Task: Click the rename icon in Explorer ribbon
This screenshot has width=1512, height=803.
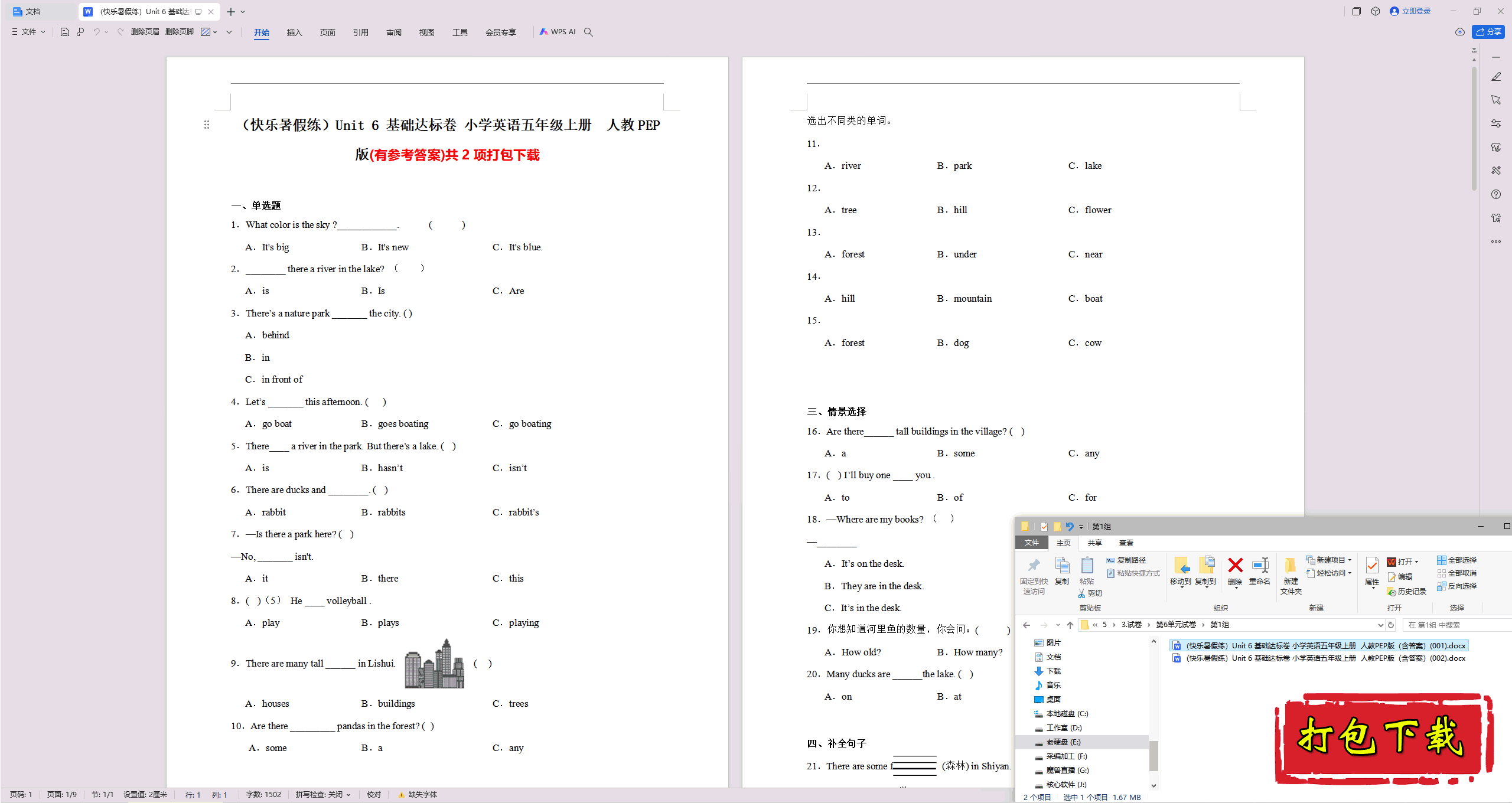Action: (x=1260, y=565)
